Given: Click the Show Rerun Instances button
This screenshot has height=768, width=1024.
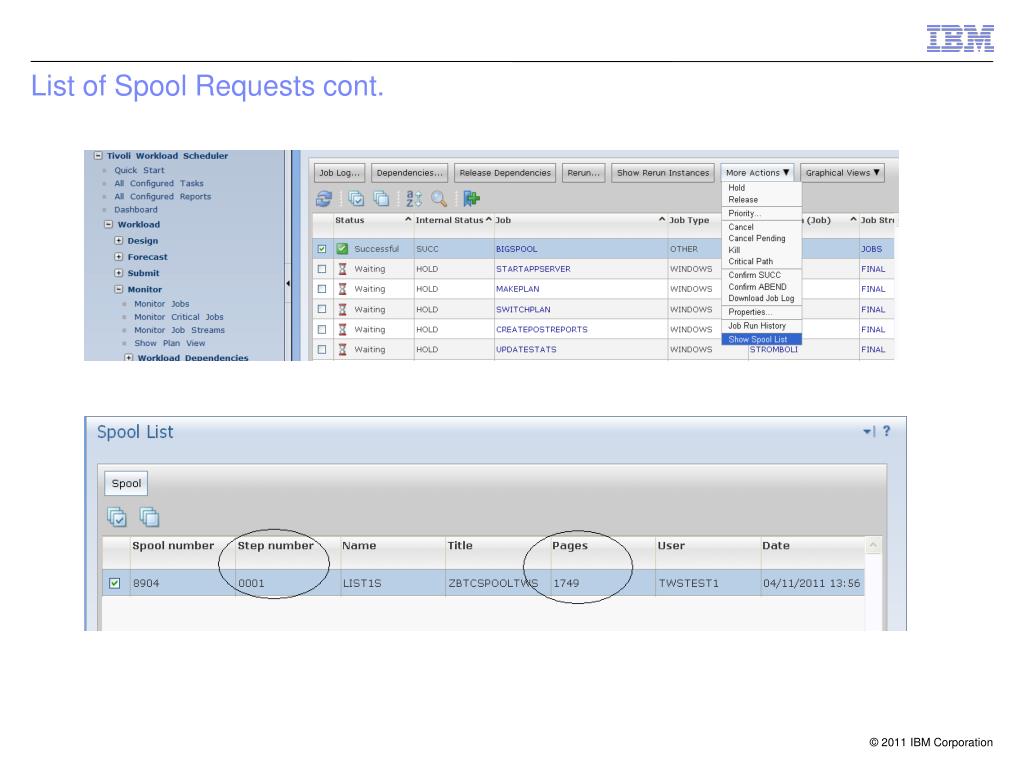Looking at the screenshot, I should pyautogui.click(x=663, y=173).
